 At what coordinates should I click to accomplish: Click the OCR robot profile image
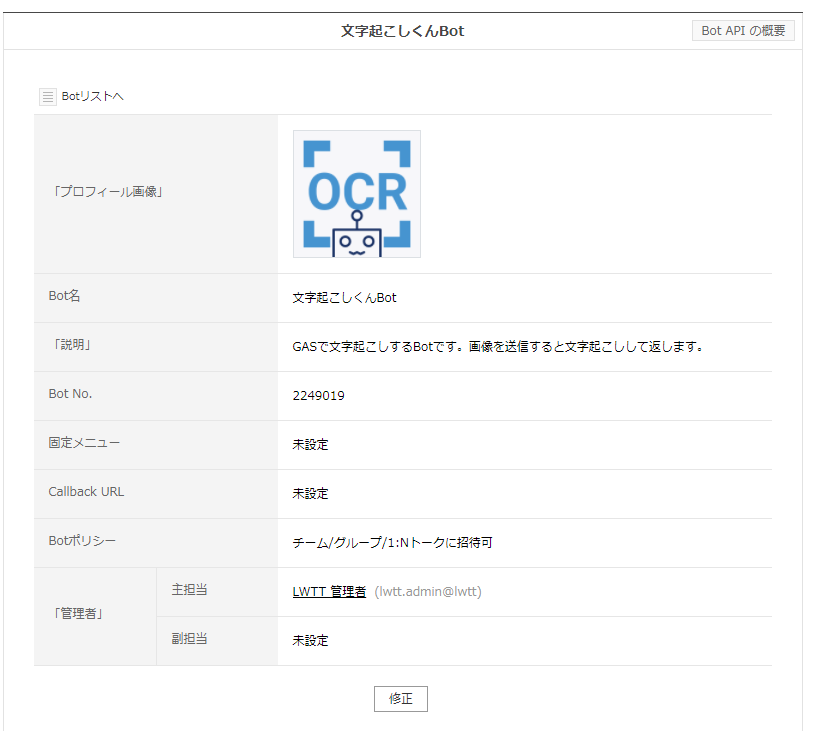[x=357, y=194]
